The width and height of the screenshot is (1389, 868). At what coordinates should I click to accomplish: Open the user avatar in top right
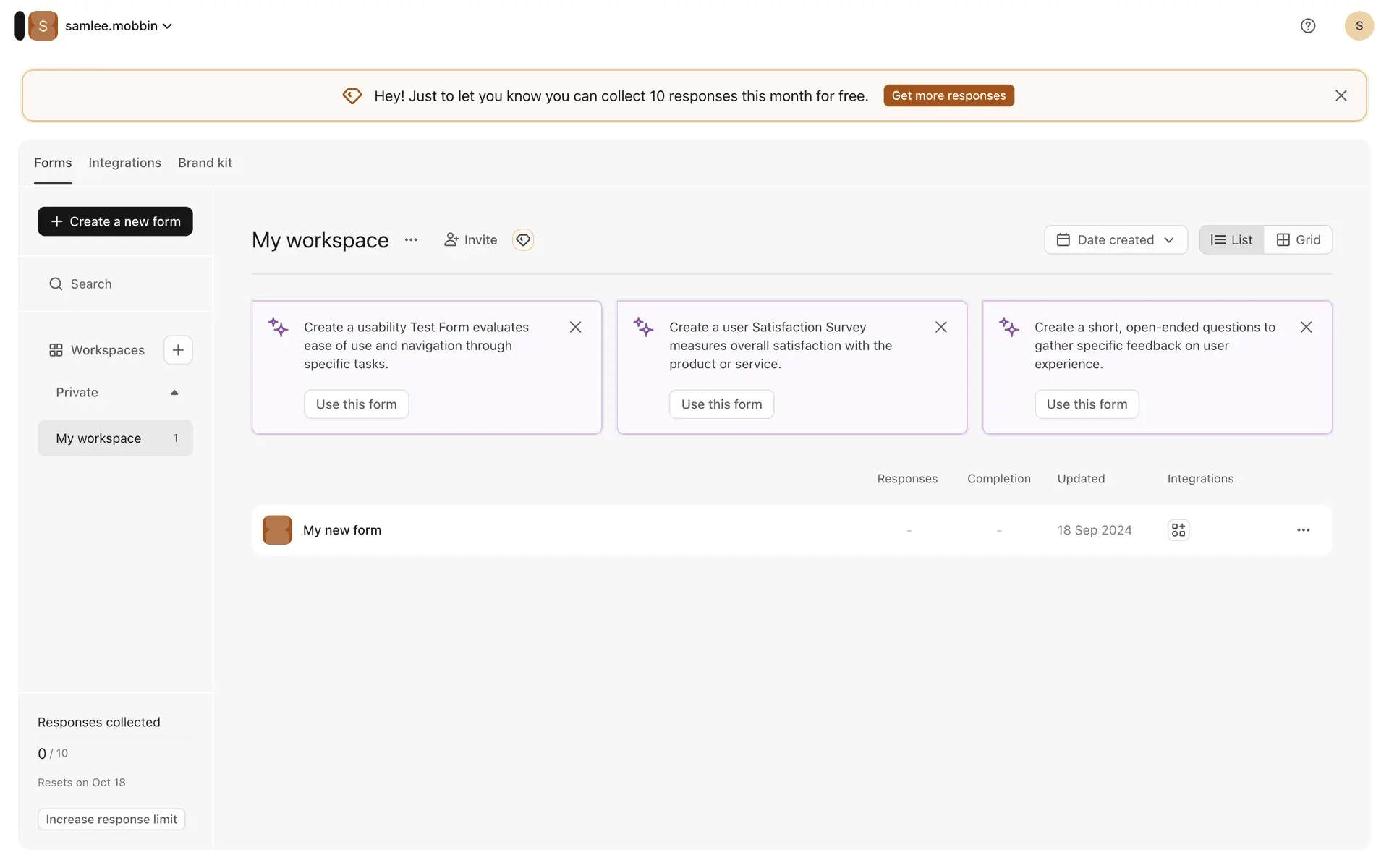tap(1359, 26)
